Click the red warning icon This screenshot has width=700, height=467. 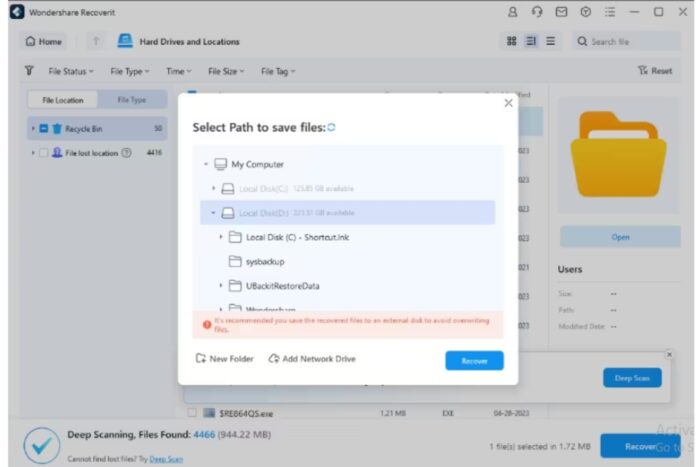click(207, 325)
